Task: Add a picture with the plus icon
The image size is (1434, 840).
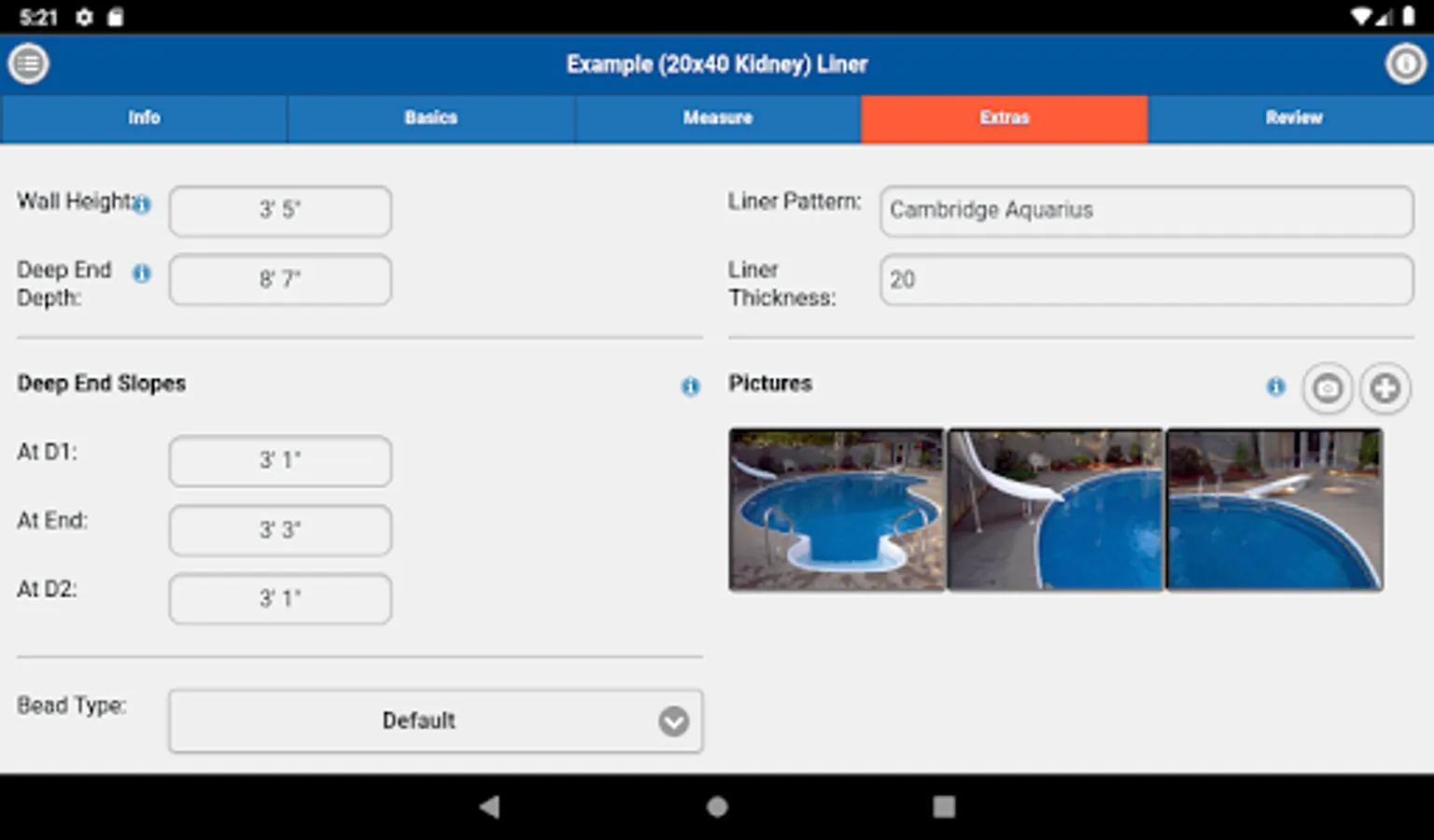Action: coord(1385,388)
